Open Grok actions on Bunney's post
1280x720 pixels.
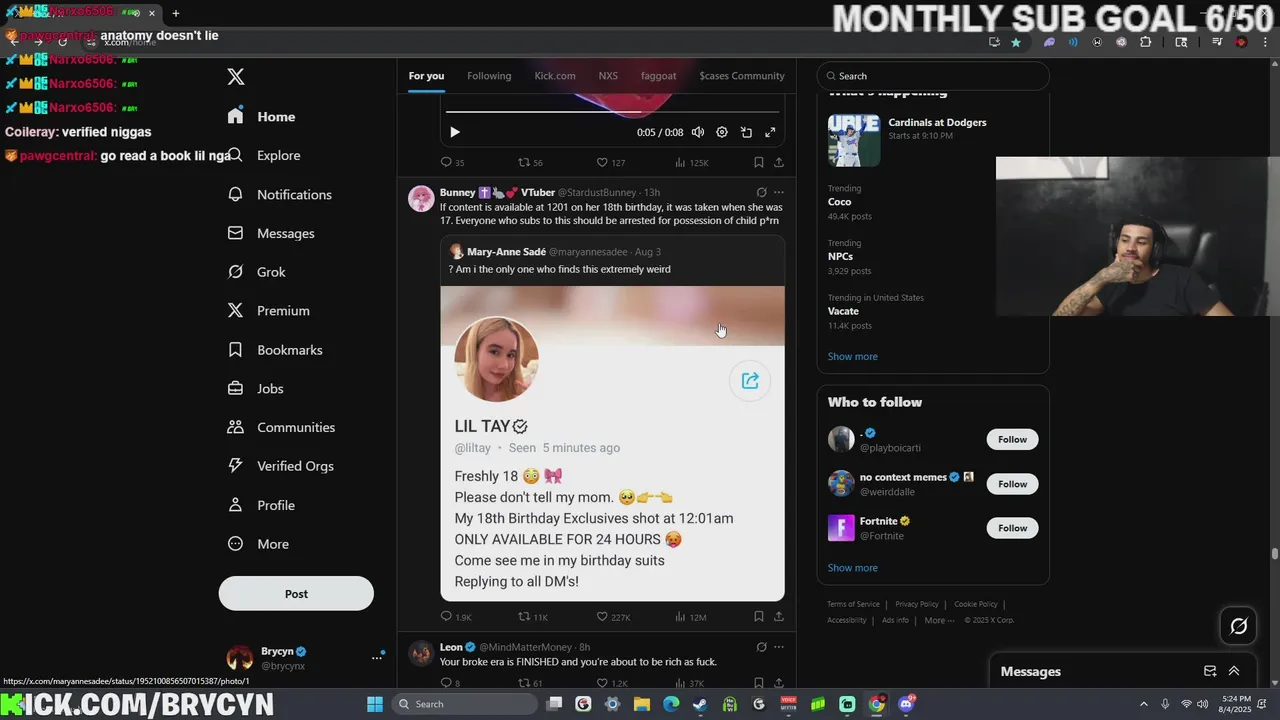tap(762, 192)
